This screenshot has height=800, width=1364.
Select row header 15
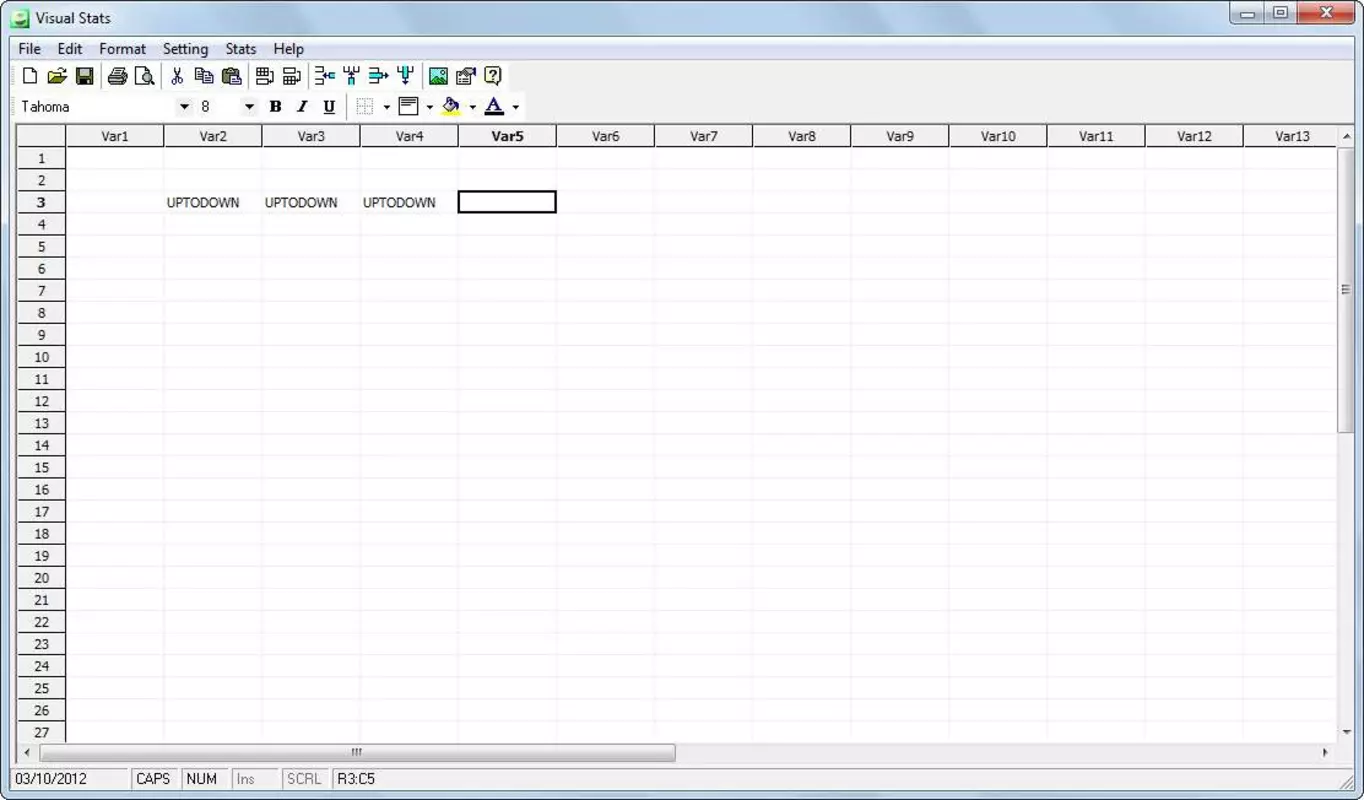[x=42, y=467]
